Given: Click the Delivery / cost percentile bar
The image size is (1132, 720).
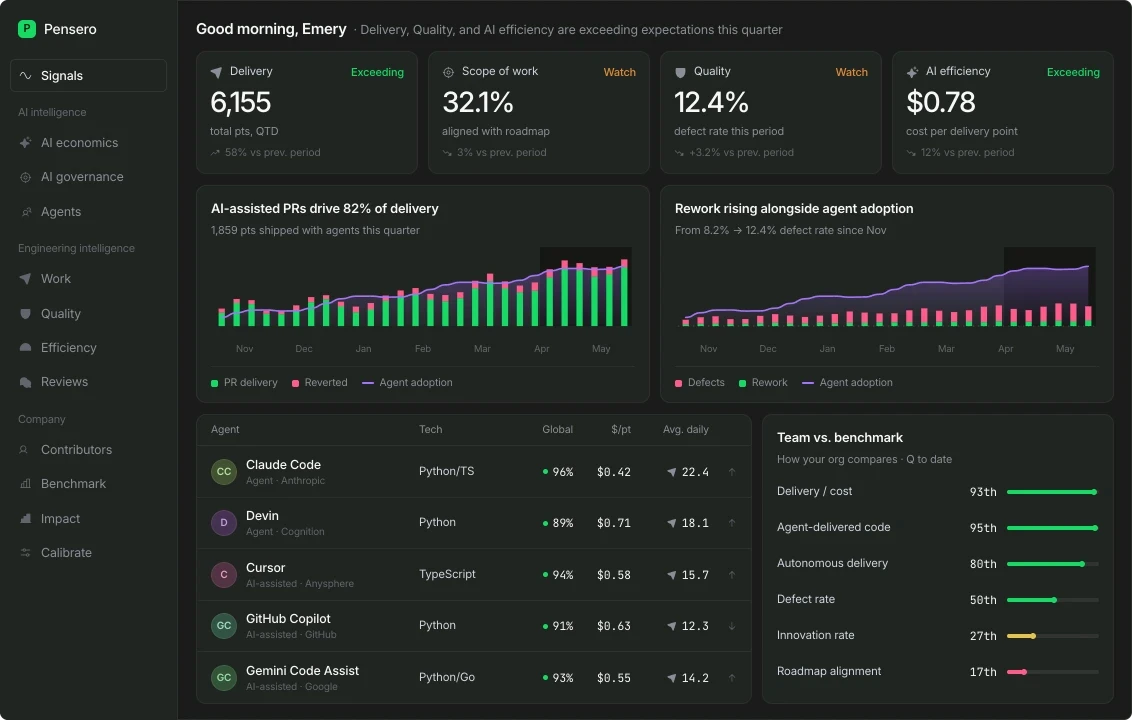Looking at the screenshot, I should [1053, 492].
